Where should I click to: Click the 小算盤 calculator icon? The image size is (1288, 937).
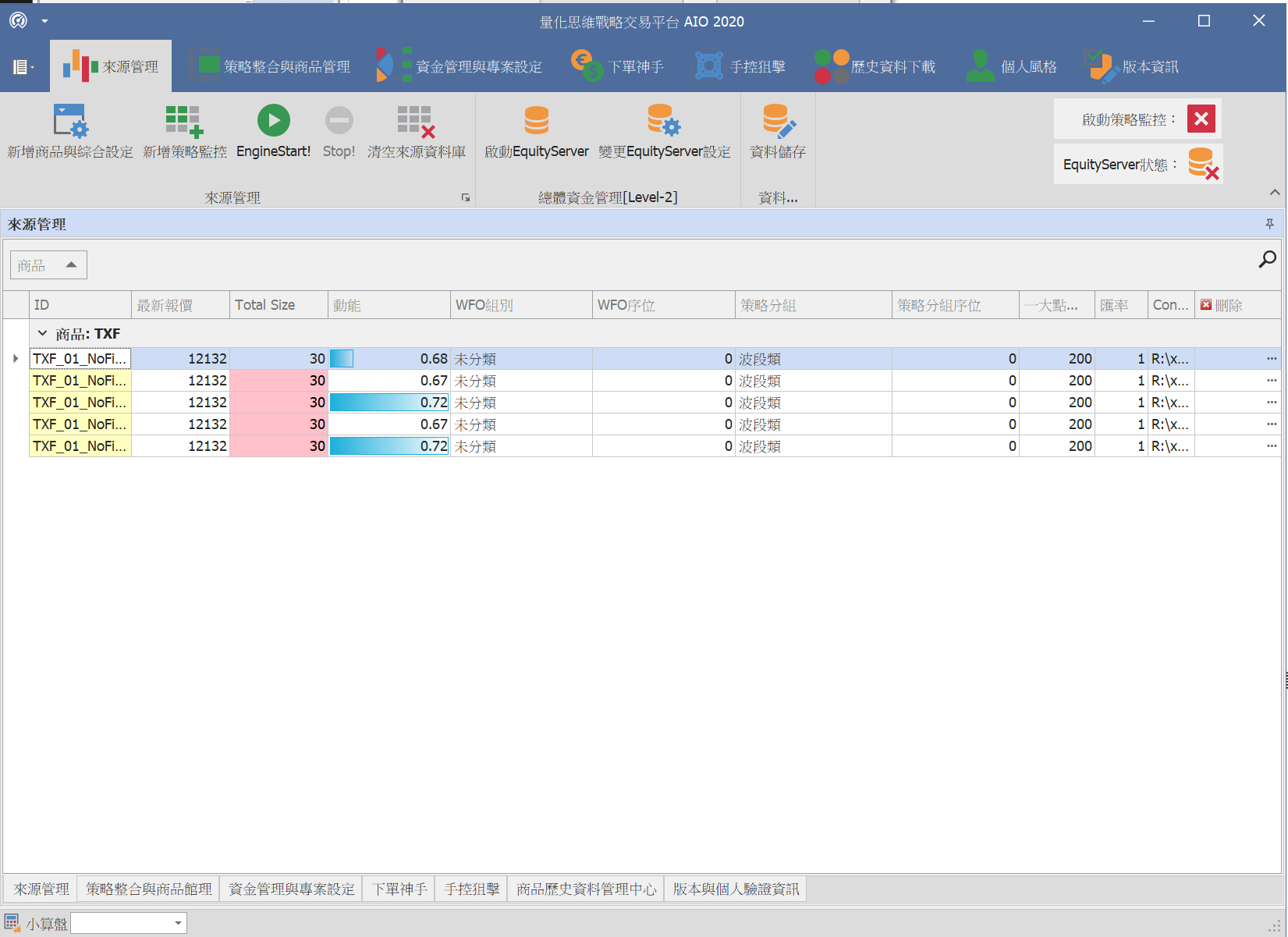point(12,924)
